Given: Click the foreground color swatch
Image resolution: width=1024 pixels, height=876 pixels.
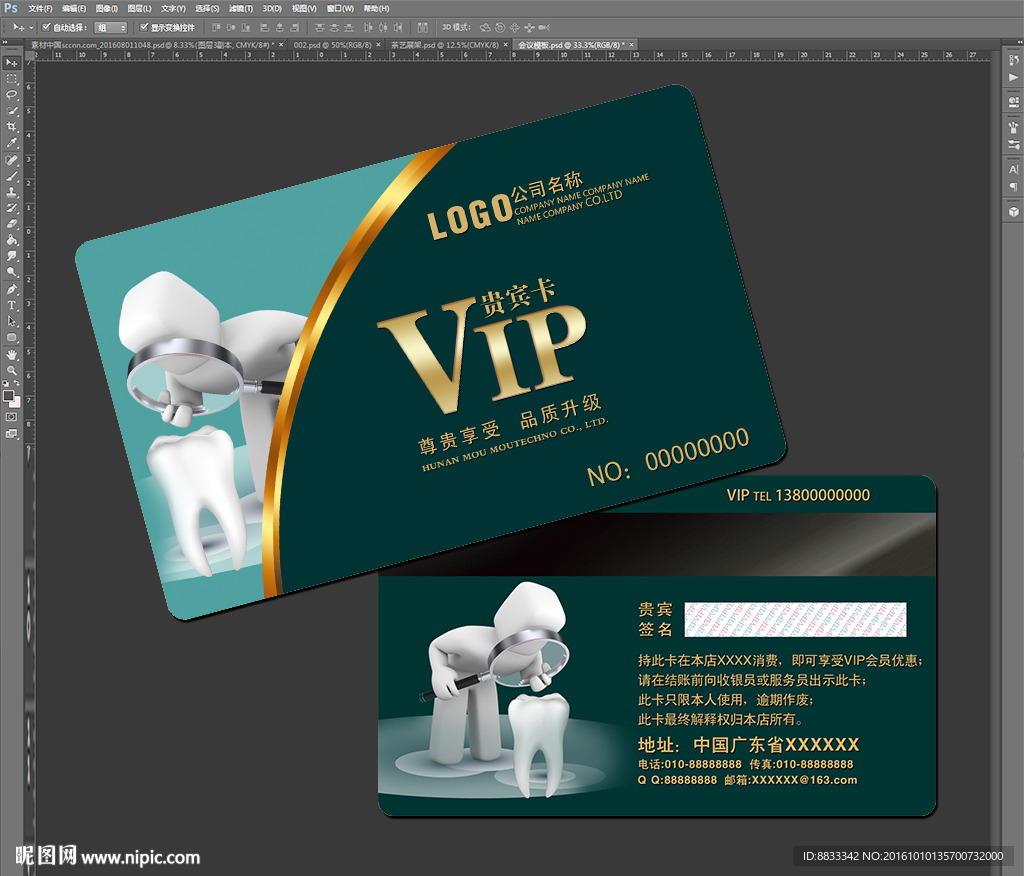Looking at the screenshot, I should pyautogui.click(x=9, y=396).
